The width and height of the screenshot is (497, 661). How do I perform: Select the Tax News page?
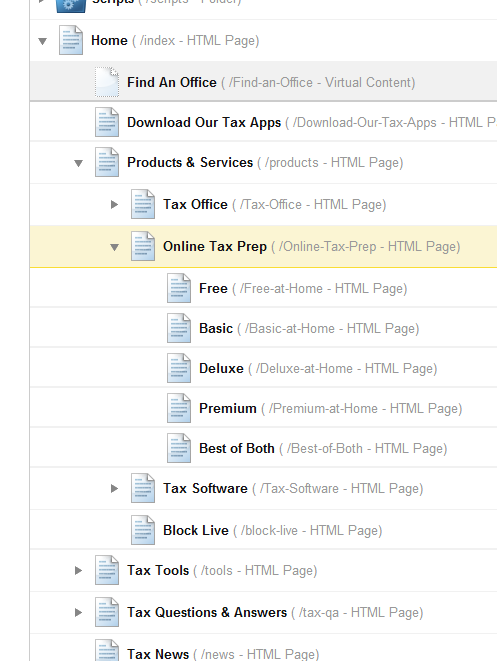tap(158, 654)
